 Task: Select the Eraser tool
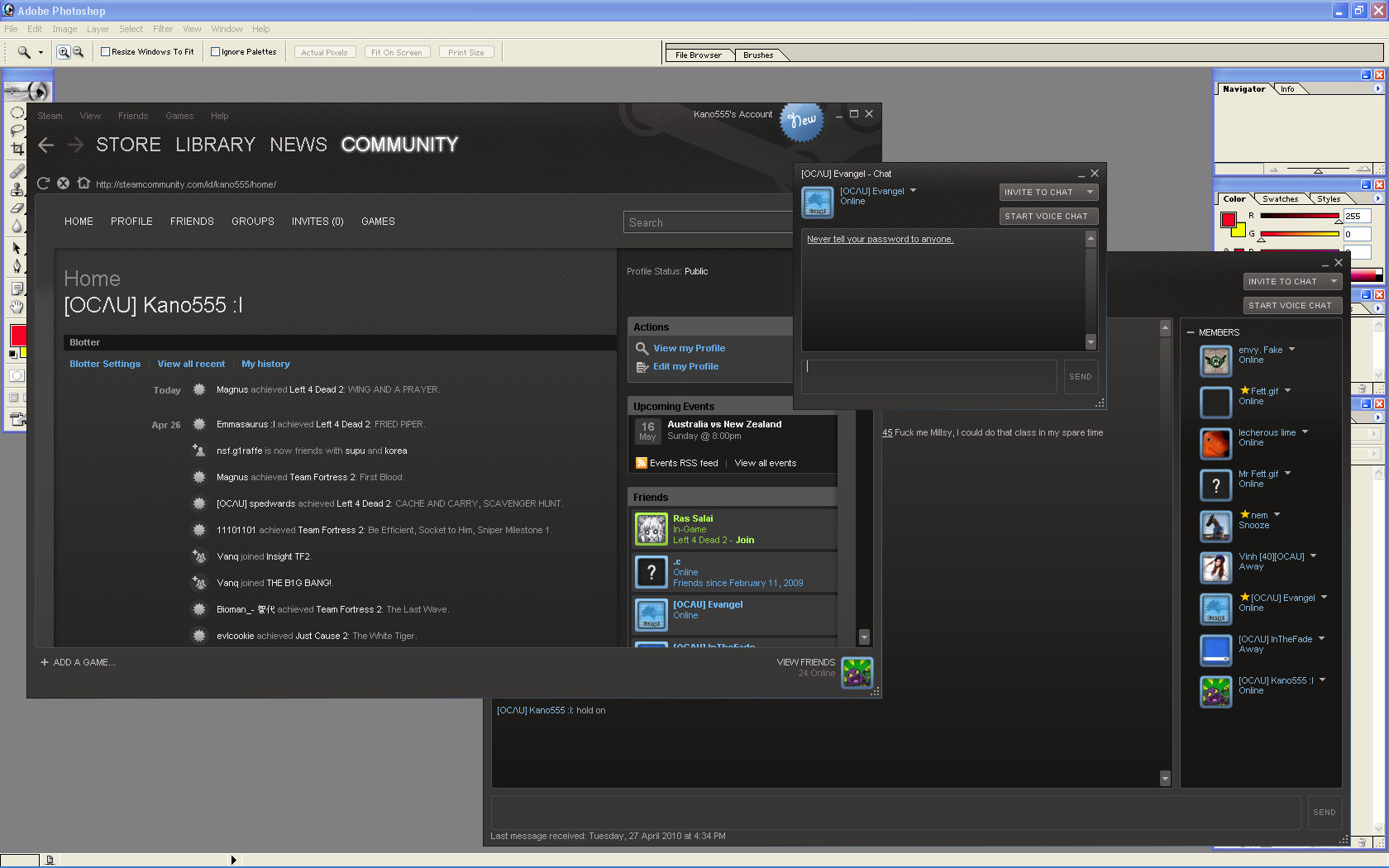pyautogui.click(x=17, y=208)
